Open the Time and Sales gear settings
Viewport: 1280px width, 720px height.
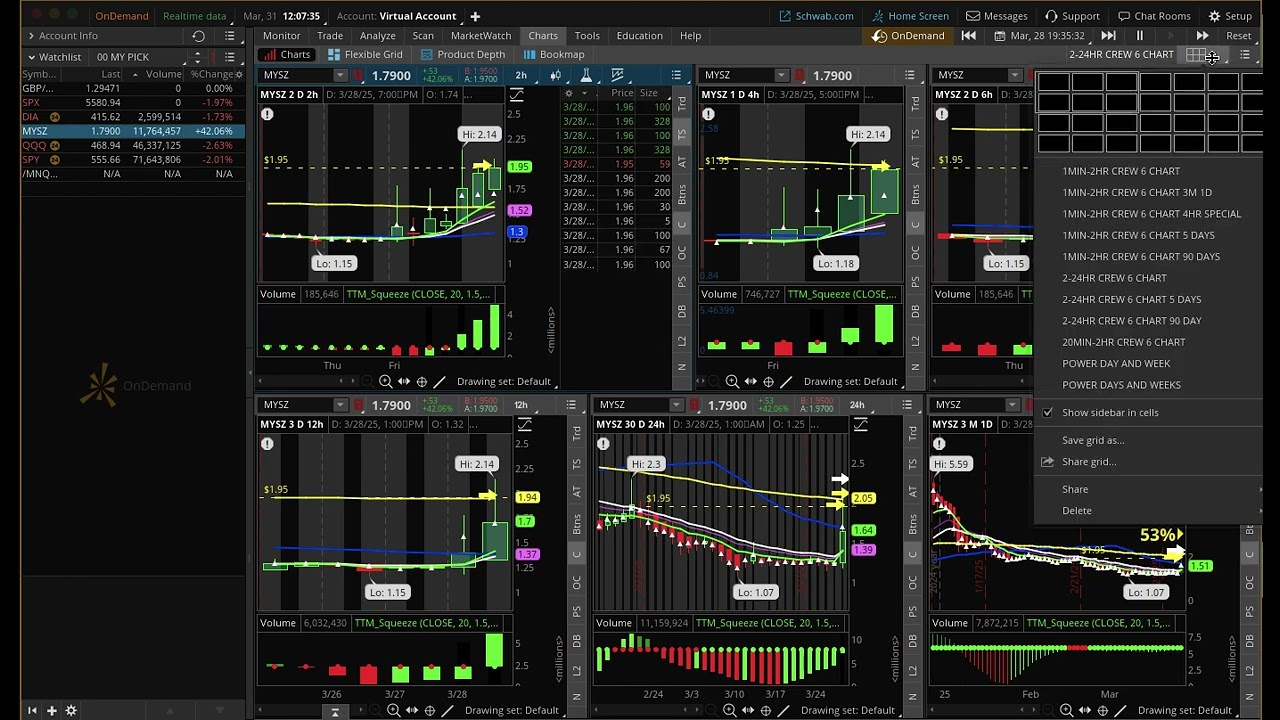pos(570,94)
